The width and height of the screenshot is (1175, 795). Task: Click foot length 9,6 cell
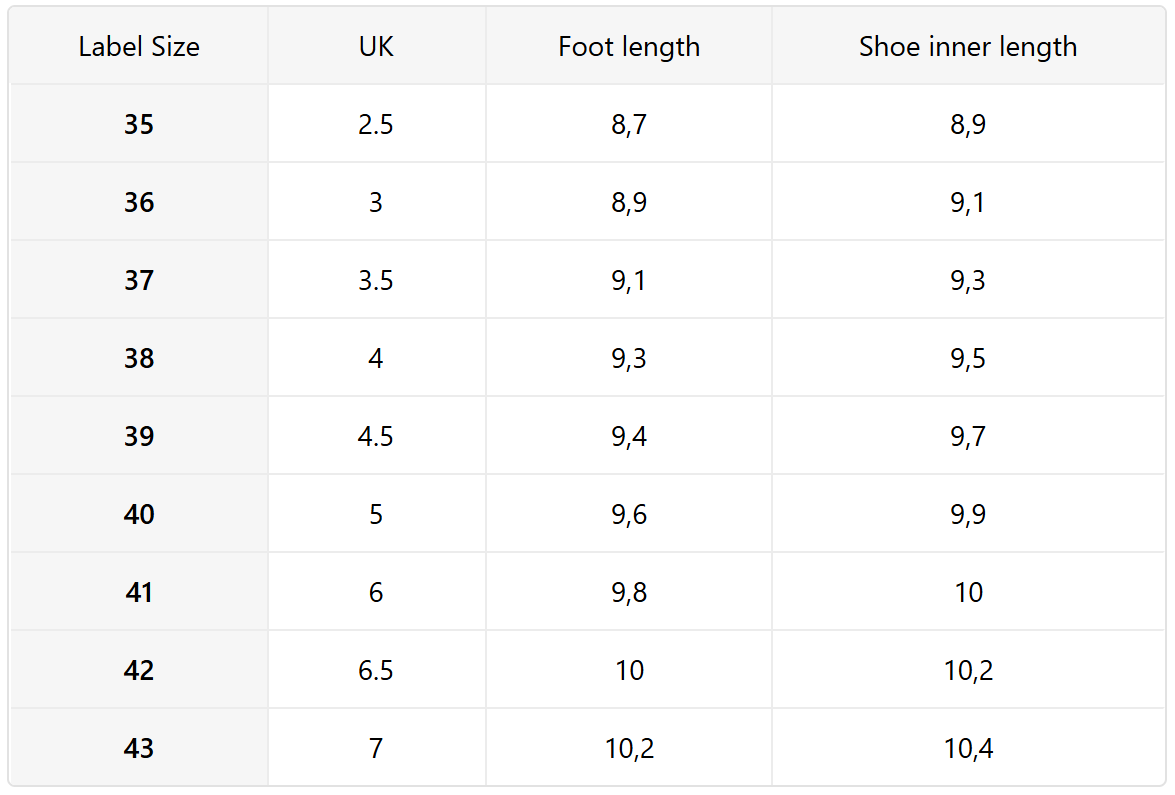629,515
